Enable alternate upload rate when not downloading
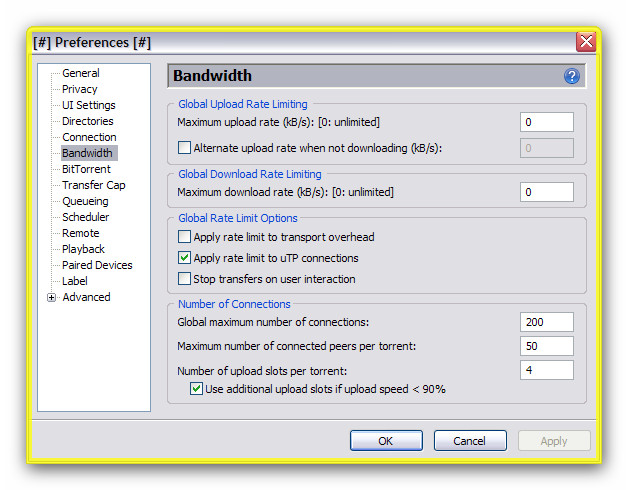 pyautogui.click(x=184, y=148)
